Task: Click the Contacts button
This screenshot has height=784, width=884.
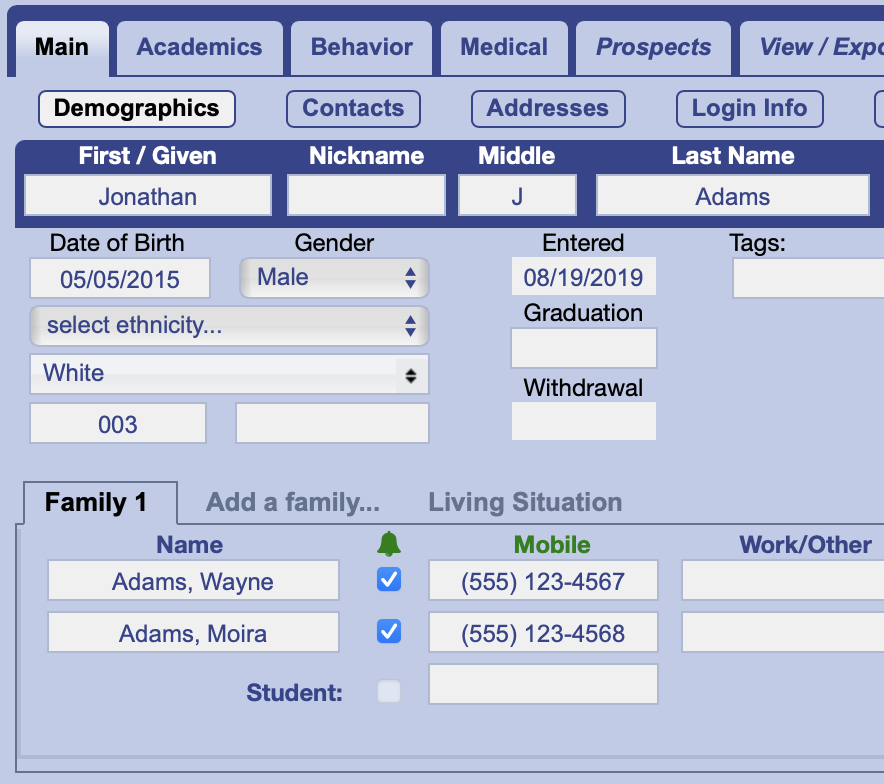Action: click(x=353, y=108)
